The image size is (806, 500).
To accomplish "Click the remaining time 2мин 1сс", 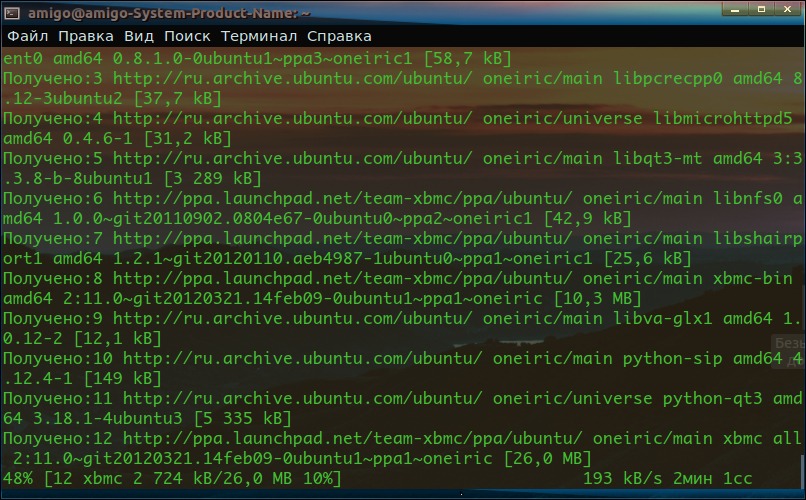I will pos(712,479).
